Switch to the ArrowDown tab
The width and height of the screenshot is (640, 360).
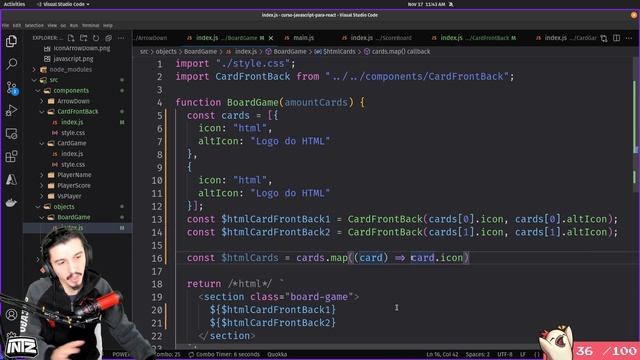point(152,38)
